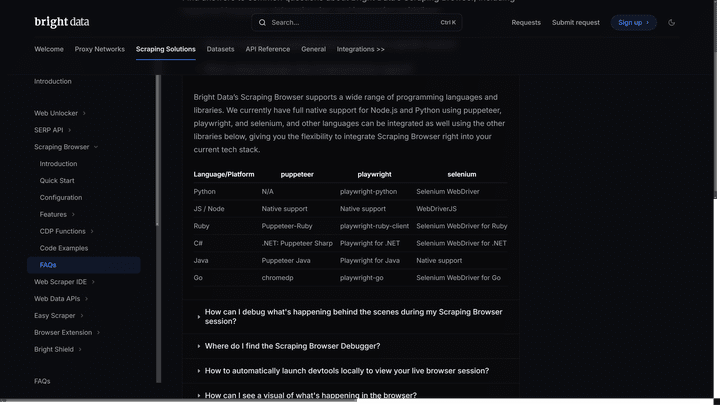Viewport: 720px width, 405px height.
Task: Open the Integrations >> tab
Action: [360, 49]
